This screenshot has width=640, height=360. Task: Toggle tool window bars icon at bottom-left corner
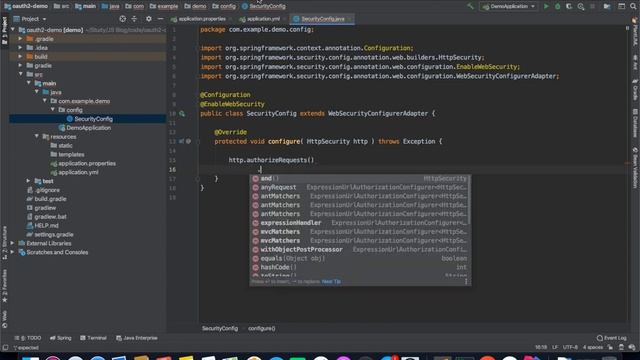5,347
